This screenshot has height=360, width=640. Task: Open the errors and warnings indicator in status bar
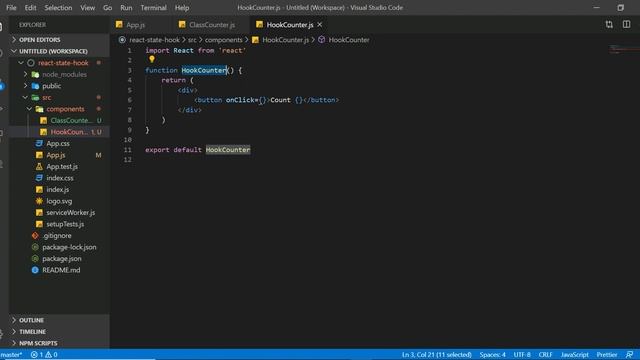click(44, 355)
